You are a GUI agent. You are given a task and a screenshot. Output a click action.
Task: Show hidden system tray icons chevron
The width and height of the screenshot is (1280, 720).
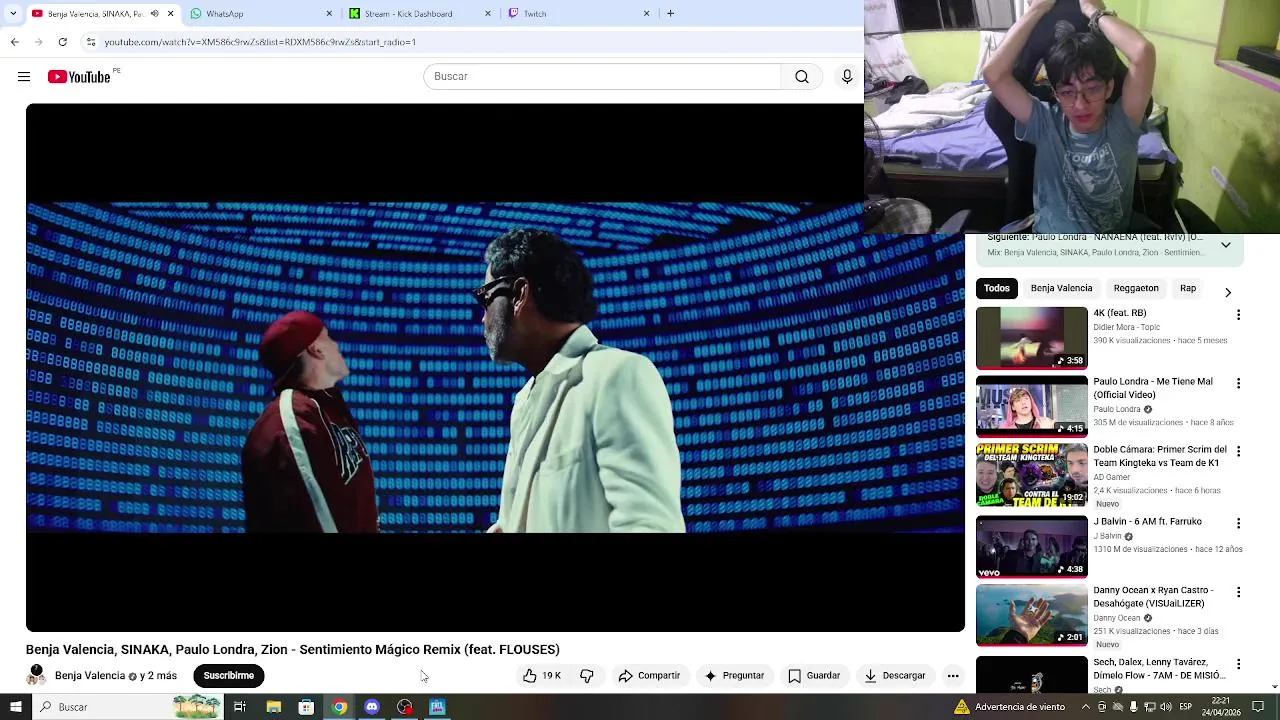pos(1086,707)
